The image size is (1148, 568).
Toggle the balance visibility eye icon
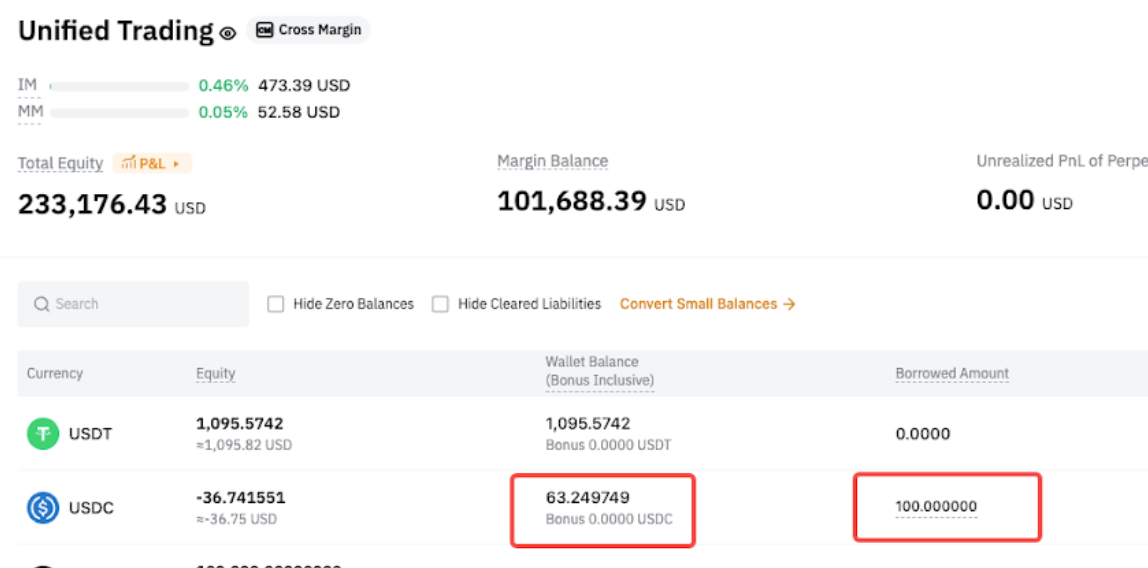pos(228,33)
